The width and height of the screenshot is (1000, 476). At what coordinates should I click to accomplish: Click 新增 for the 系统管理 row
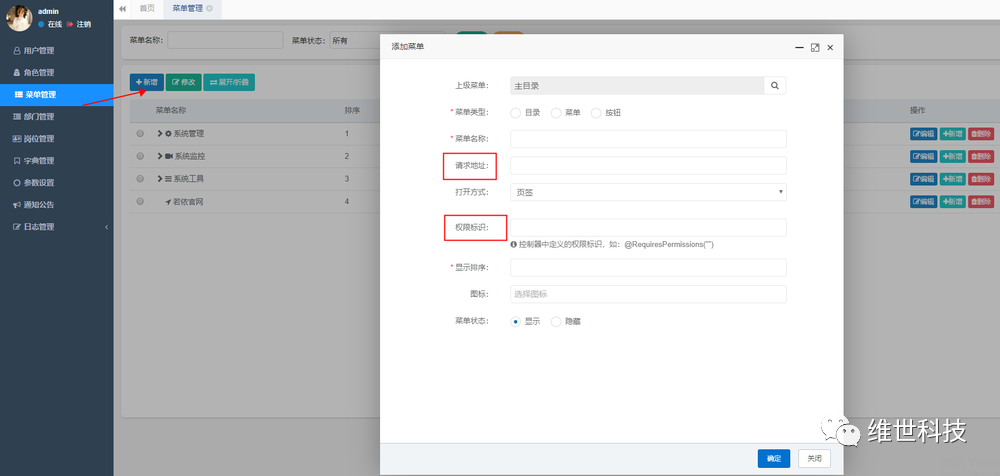(x=953, y=134)
